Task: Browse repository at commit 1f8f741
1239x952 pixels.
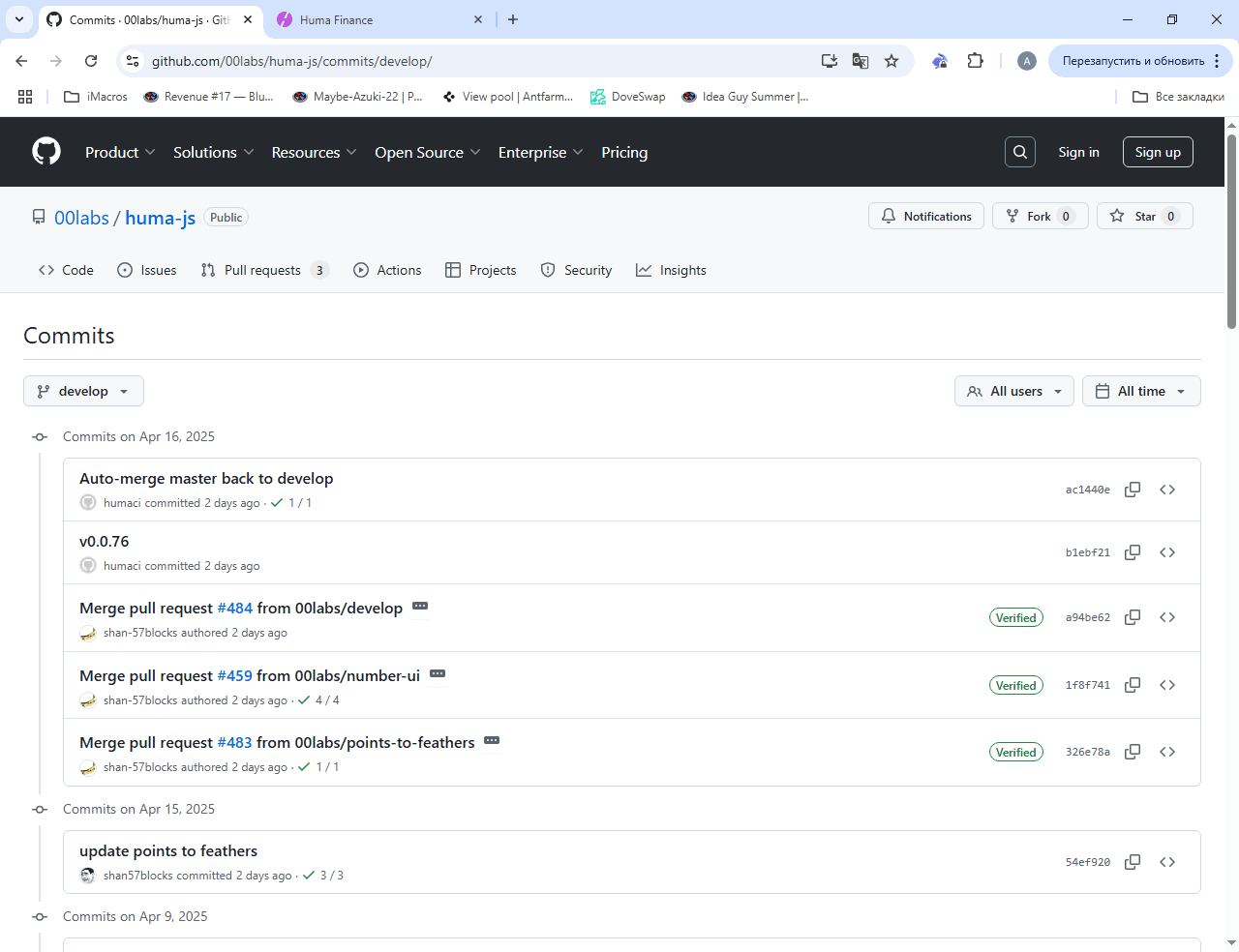Action: [1167, 685]
